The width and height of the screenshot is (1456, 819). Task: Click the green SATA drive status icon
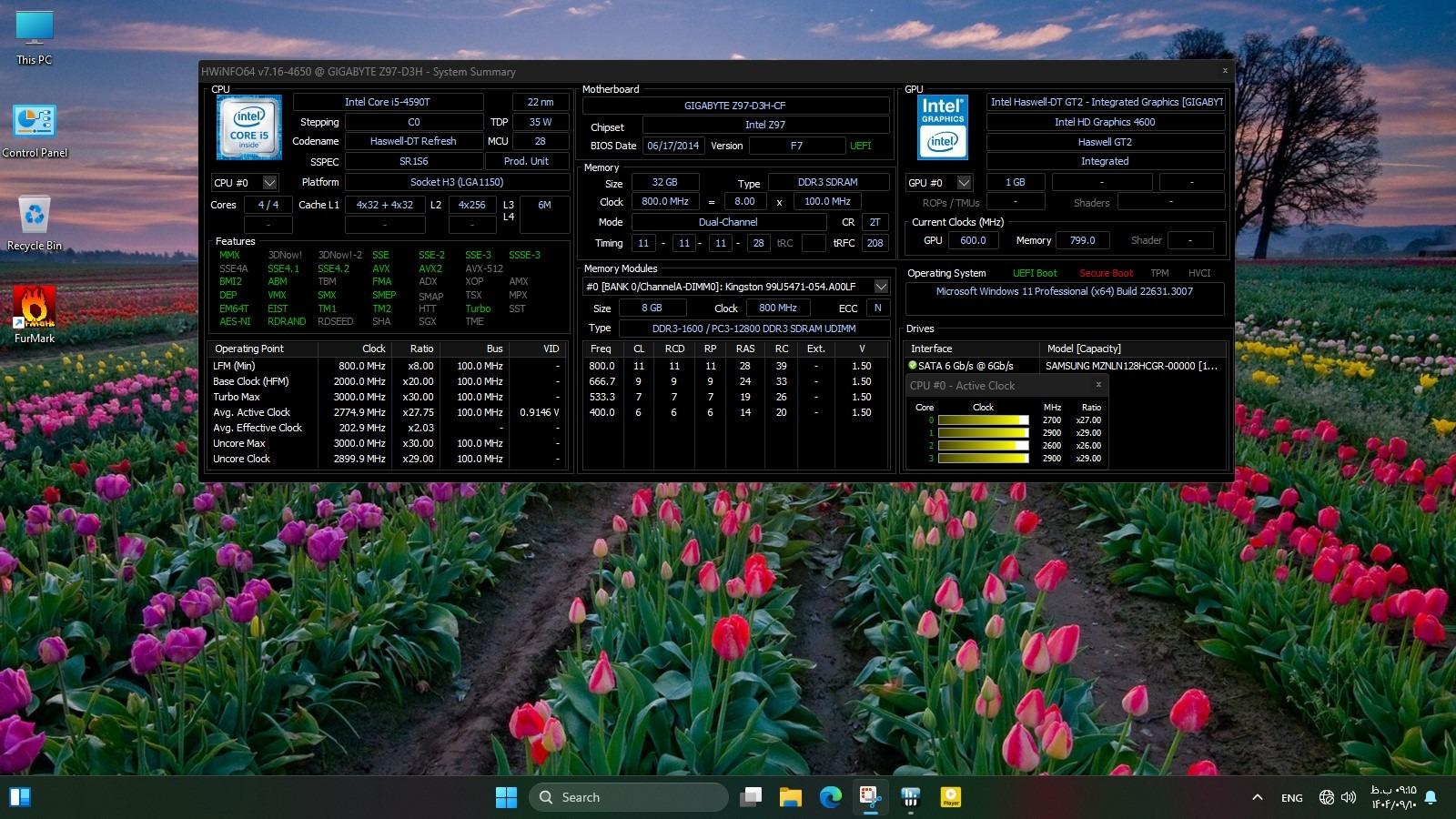(913, 365)
